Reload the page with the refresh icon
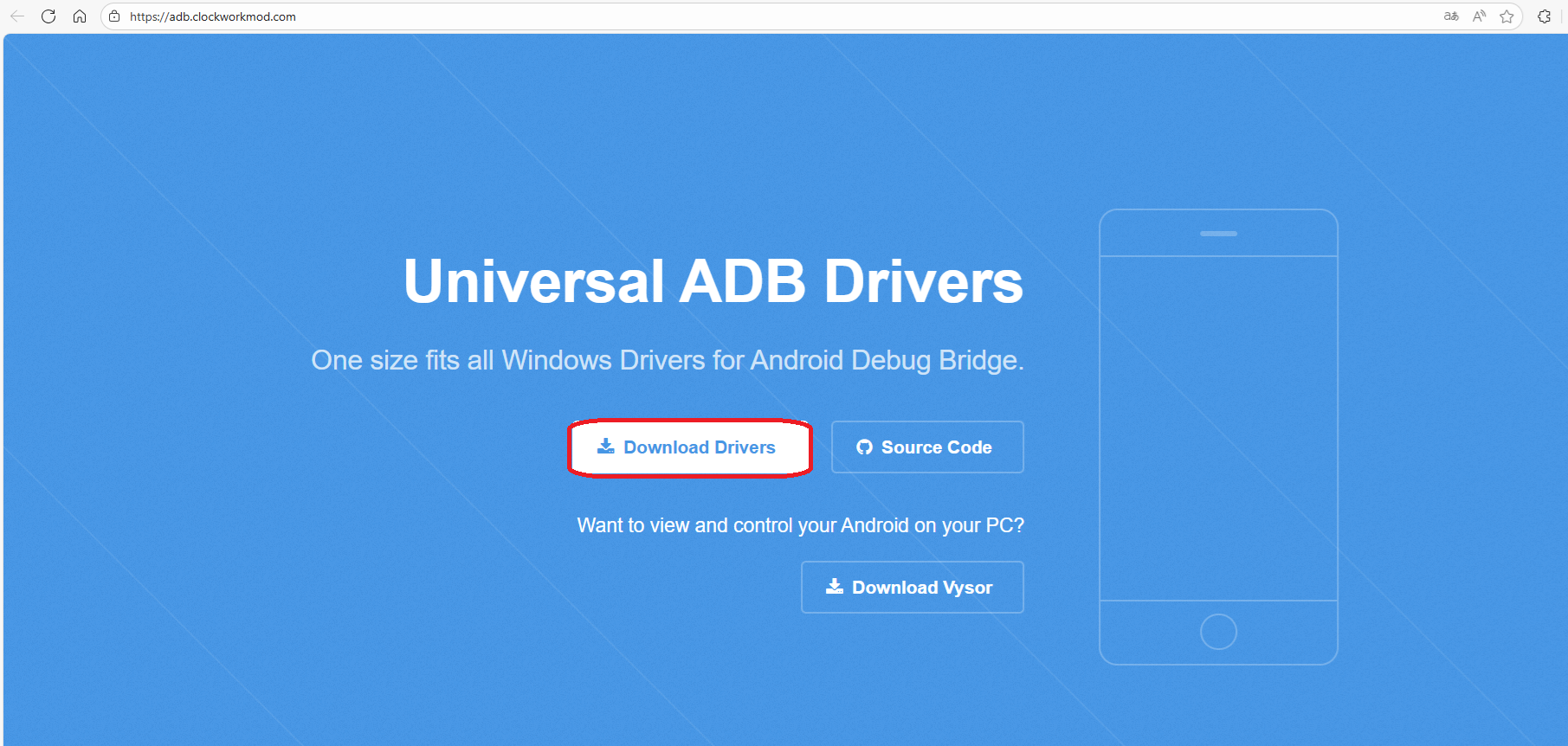Viewport: 1568px width, 746px height. 48,16
